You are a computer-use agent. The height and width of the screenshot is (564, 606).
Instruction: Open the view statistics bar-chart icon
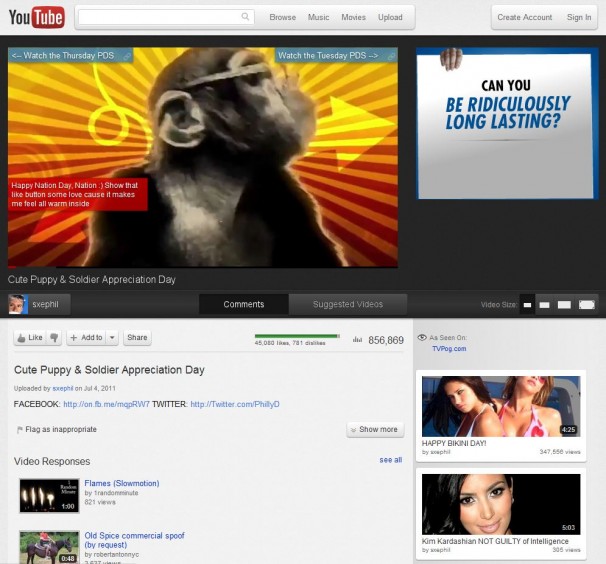pyautogui.click(x=357, y=340)
